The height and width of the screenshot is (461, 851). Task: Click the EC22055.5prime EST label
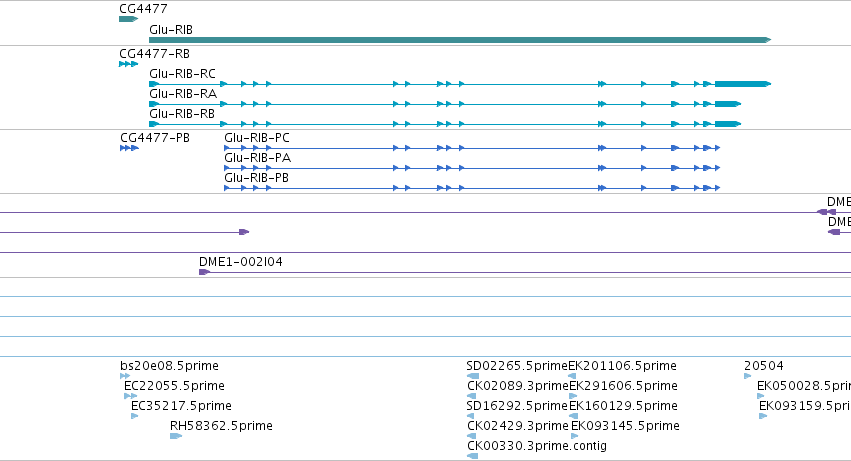(x=174, y=386)
